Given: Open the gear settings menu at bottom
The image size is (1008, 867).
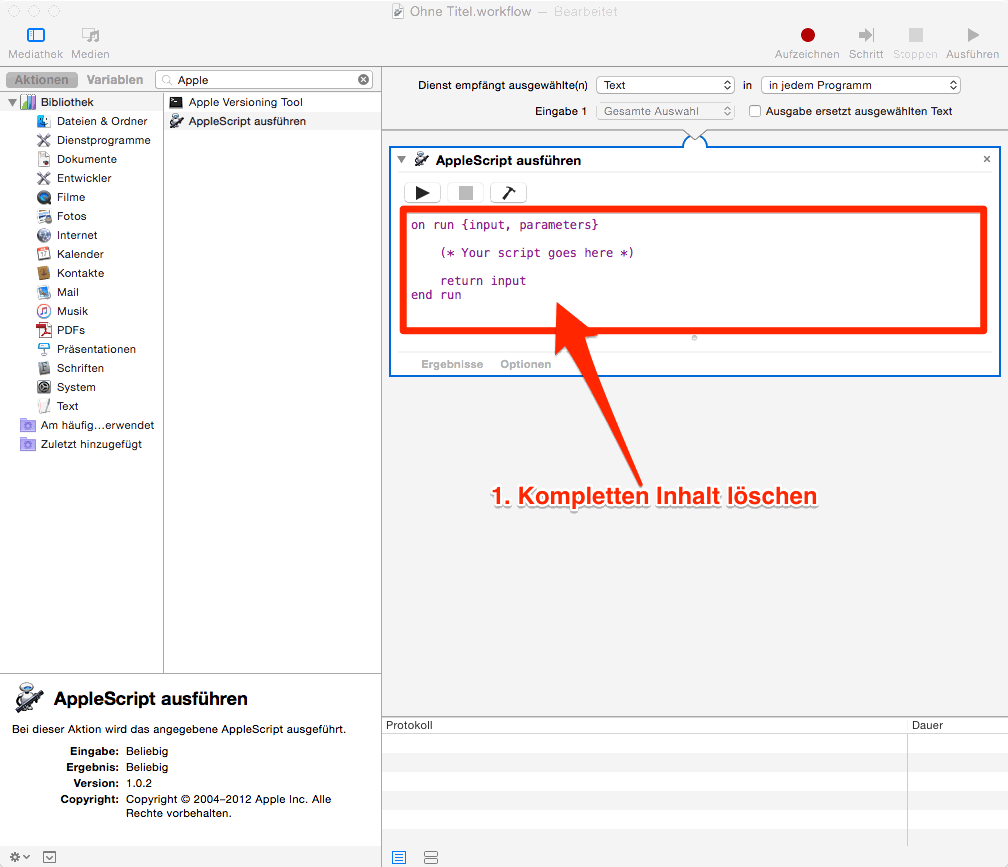Looking at the screenshot, I should (x=19, y=857).
